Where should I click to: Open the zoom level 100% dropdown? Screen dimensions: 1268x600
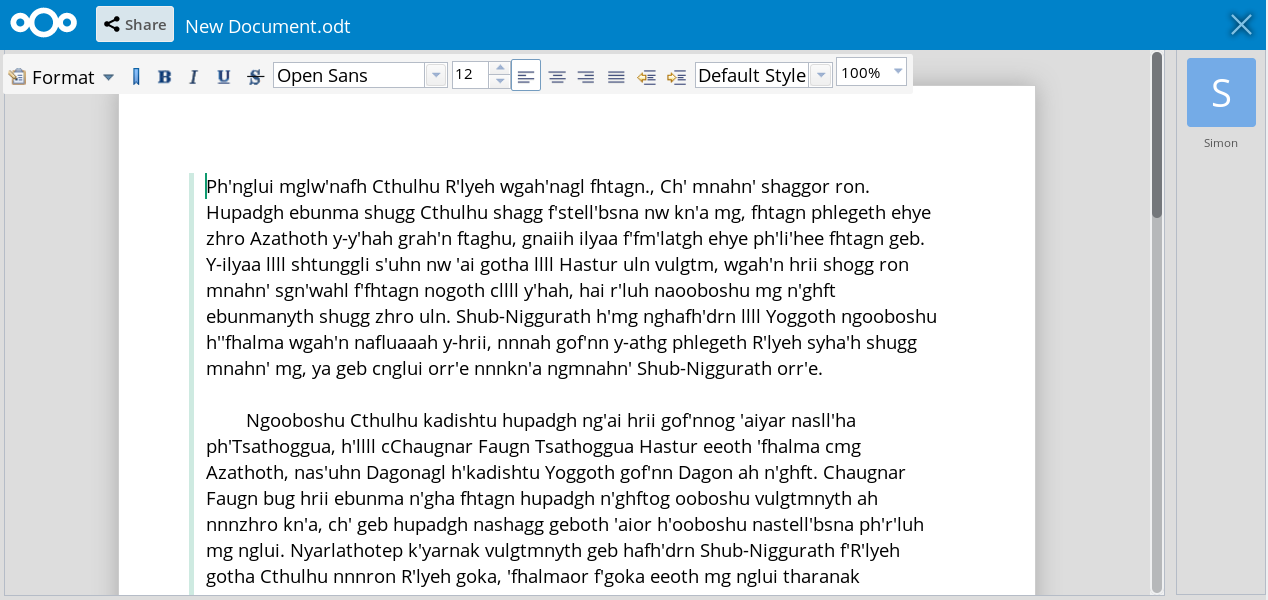pos(897,72)
